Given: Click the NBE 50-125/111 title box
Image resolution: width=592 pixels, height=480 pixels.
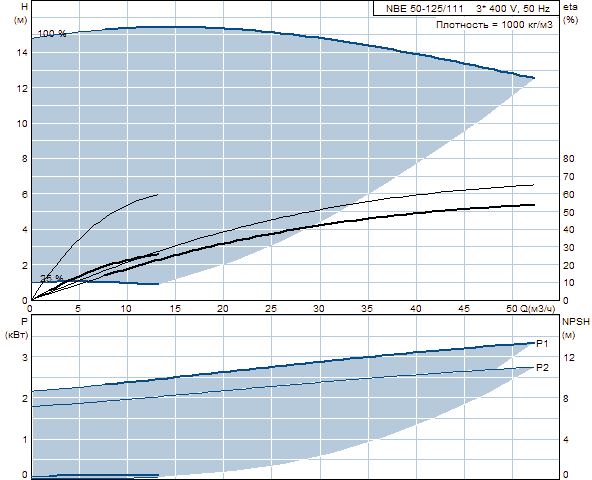Looking at the screenshot, I should point(466,8).
